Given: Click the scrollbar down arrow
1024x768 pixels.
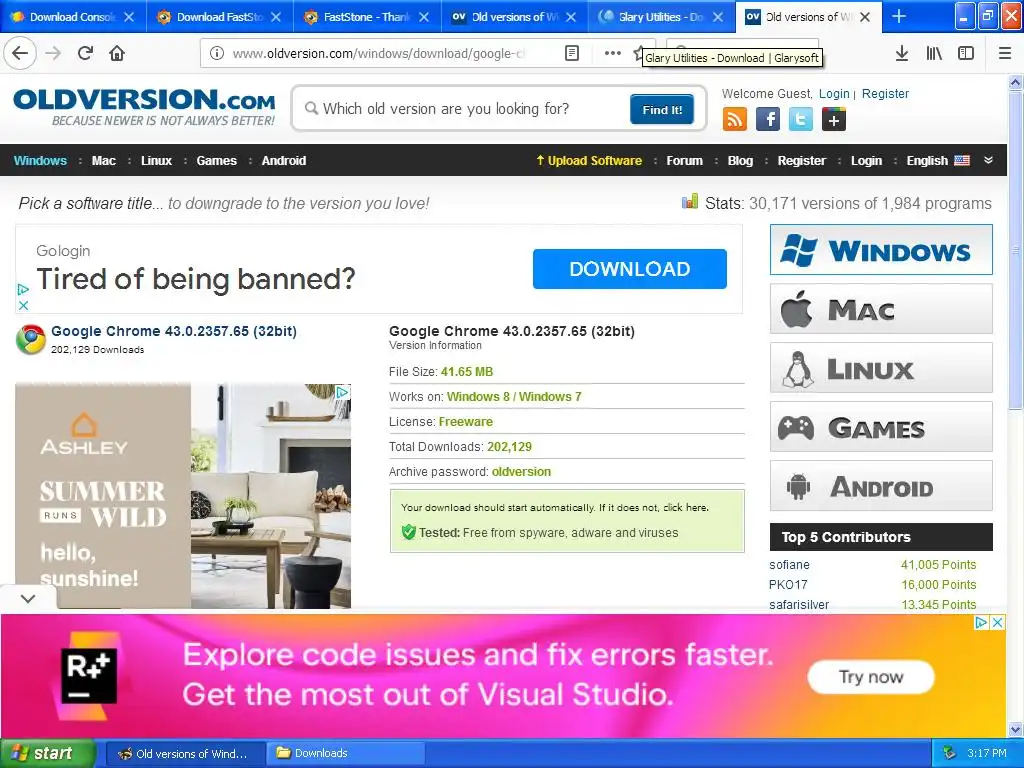Looking at the screenshot, I should coord(1016,729).
